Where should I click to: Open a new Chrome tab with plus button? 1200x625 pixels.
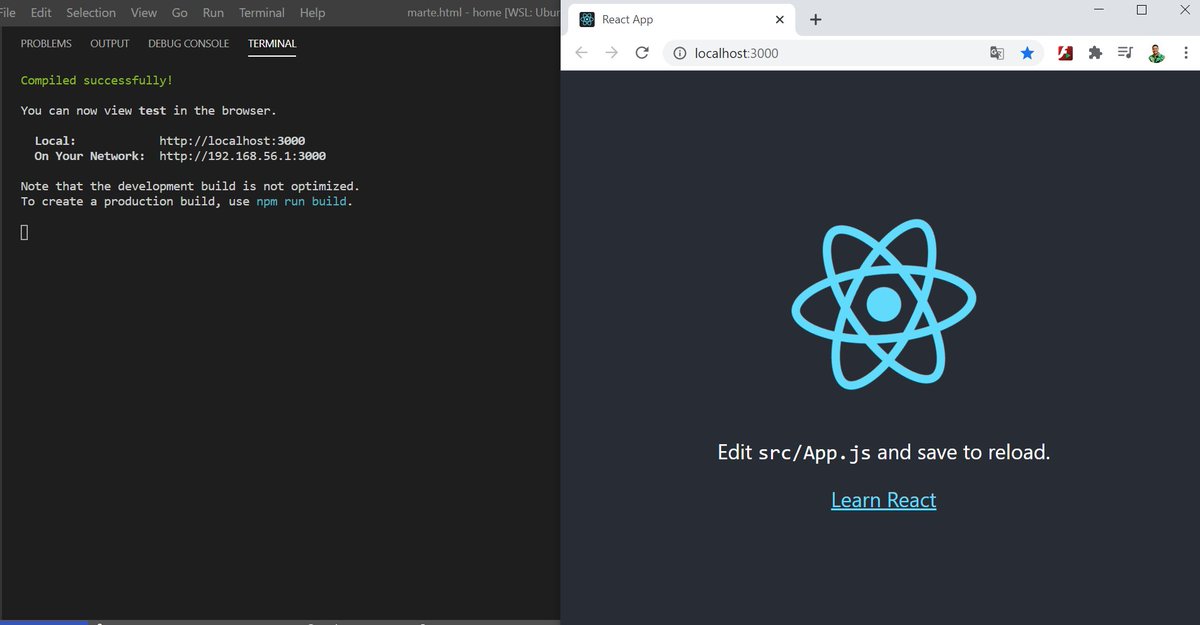pyautogui.click(x=815, y=20)
